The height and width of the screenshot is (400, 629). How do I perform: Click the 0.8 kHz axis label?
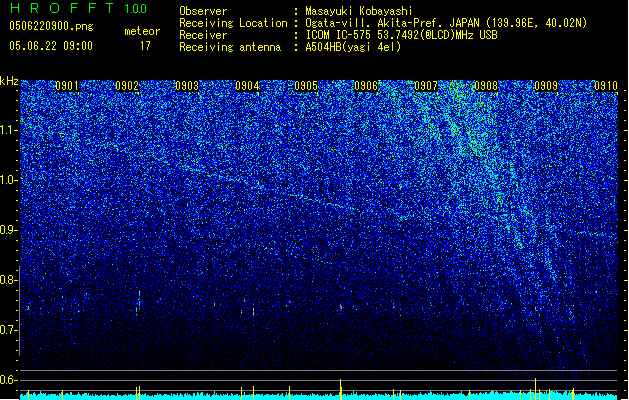point(8,280)
